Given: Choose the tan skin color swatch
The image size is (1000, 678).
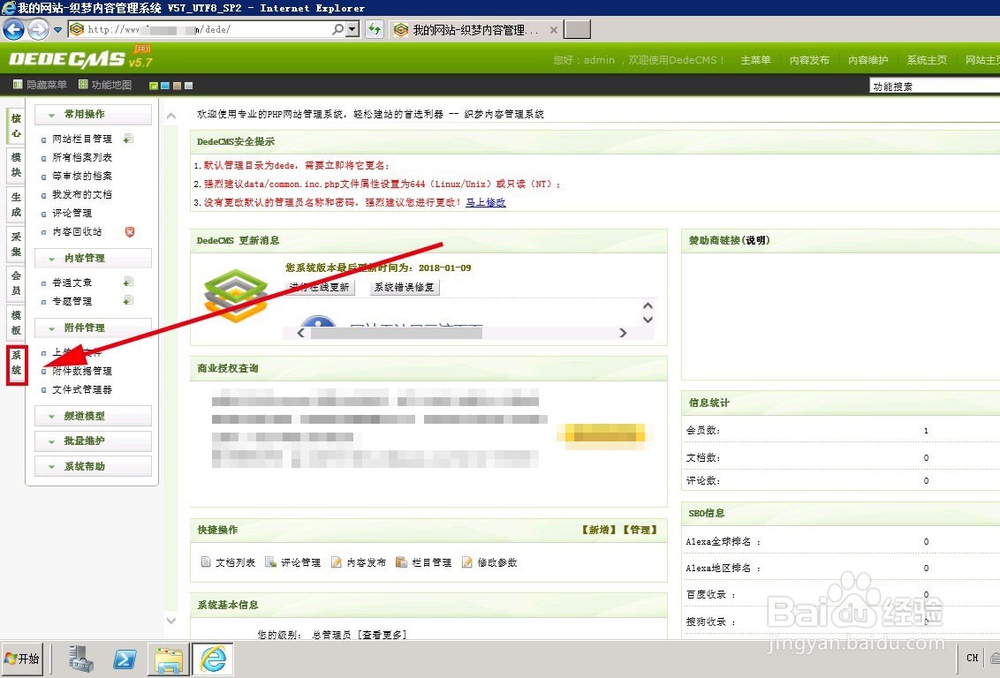Looking at the screenshot, I should tap(177, 85).
